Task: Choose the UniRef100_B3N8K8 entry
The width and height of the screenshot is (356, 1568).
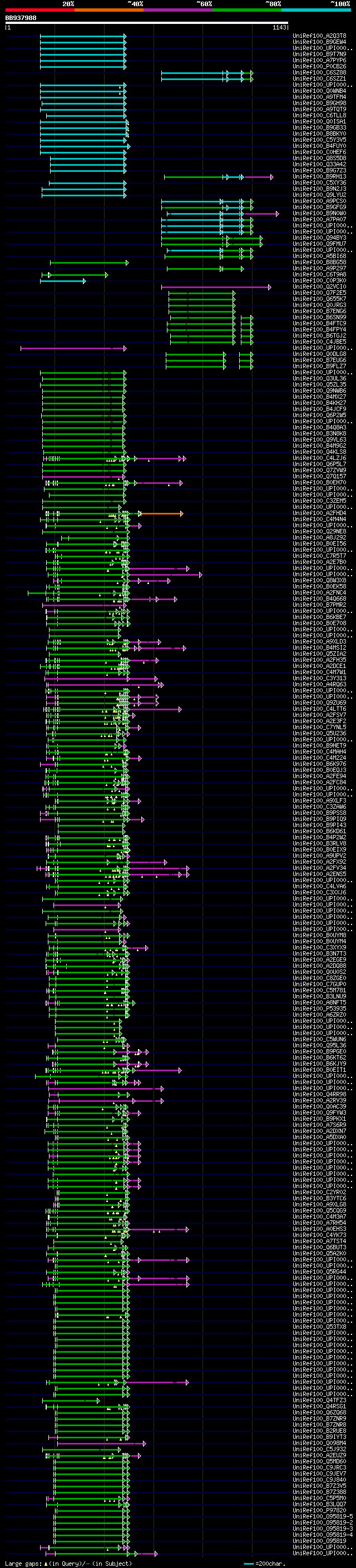Action: point(319,433)
